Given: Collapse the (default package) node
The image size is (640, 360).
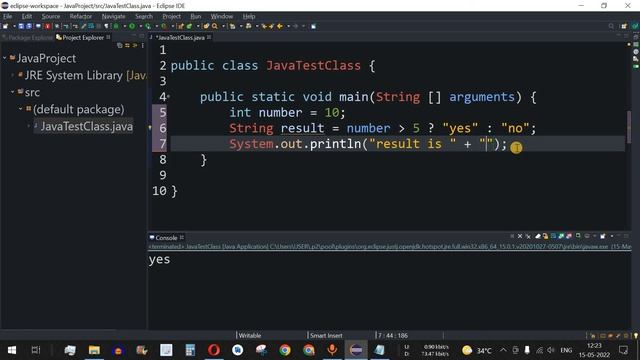Looking at the screenshot, I should [20, 109].
